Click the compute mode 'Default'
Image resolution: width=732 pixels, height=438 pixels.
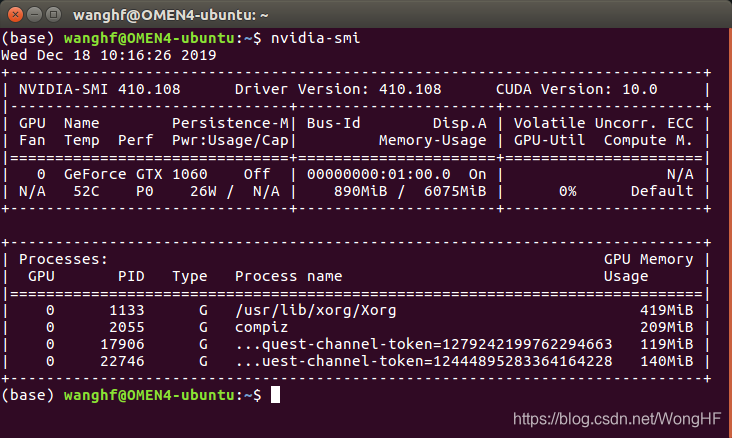(662, 191)
